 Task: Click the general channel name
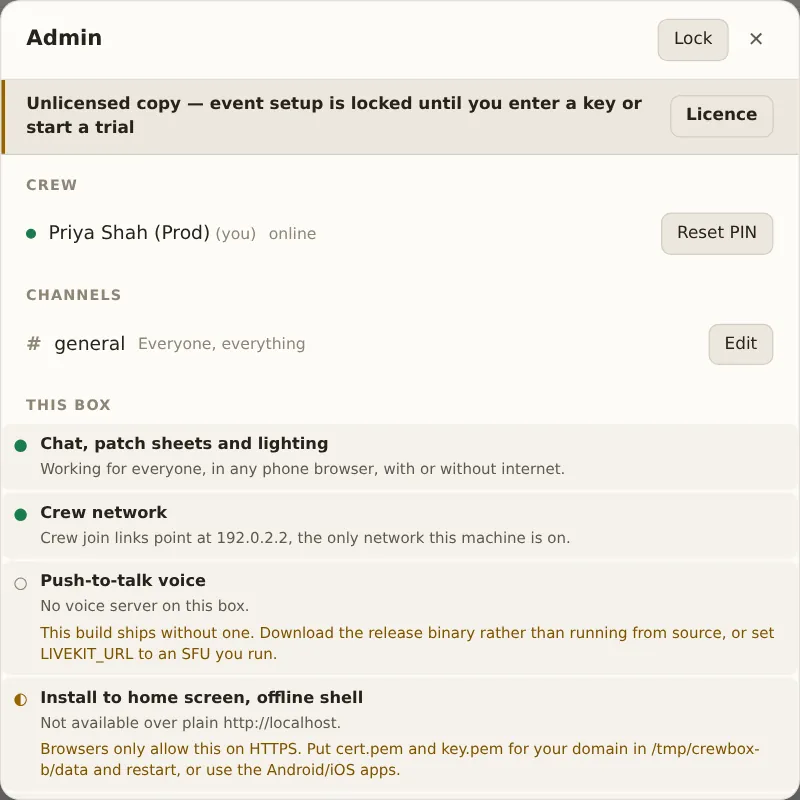click(90, 343)
